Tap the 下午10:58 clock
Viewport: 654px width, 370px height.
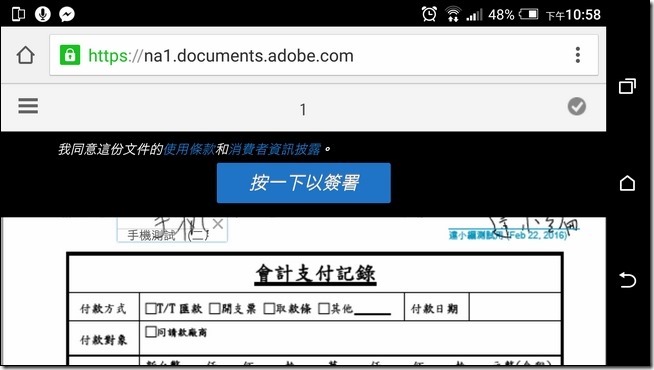[573, 15]
